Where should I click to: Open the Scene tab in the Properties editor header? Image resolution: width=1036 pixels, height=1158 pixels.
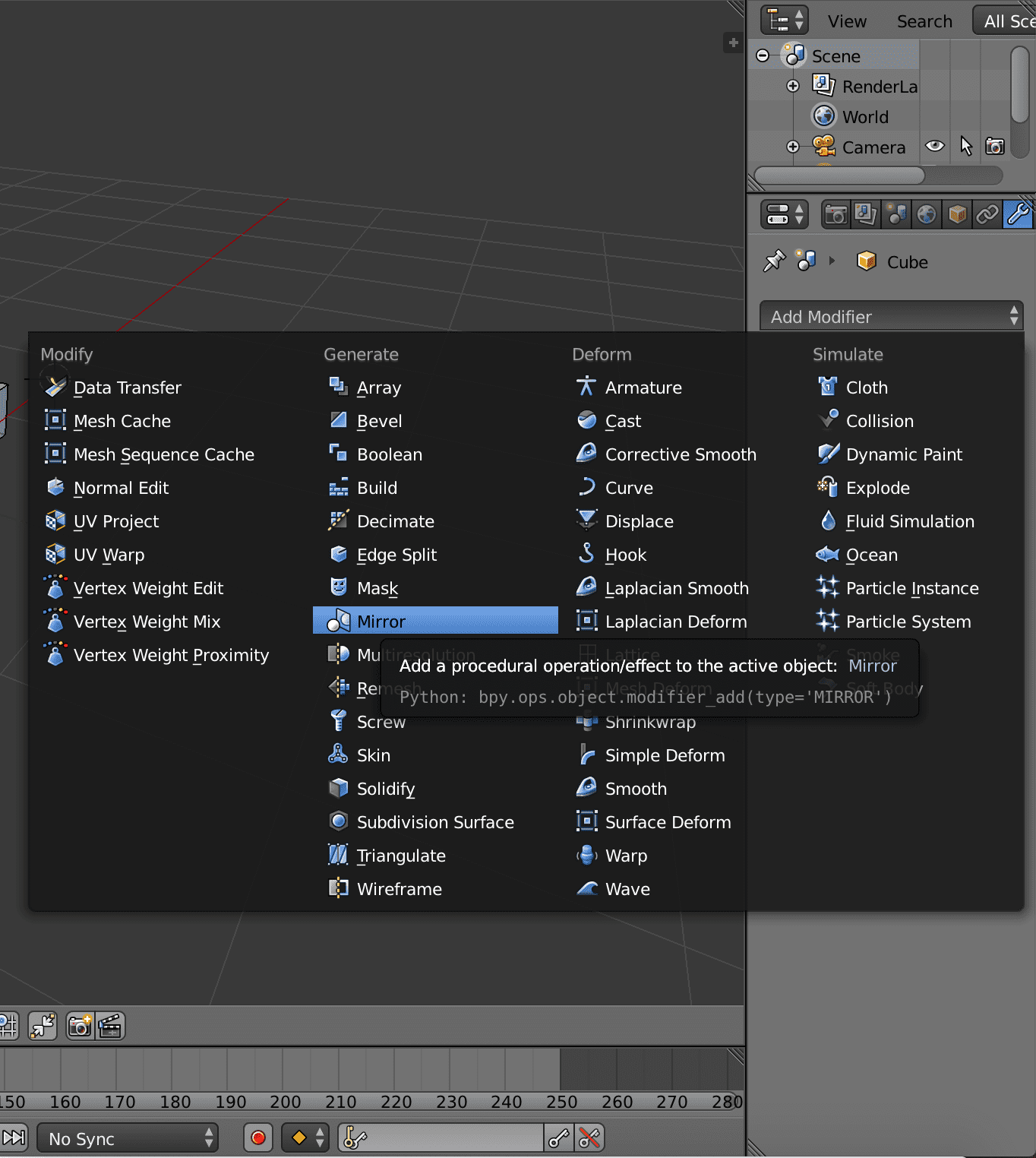click(896, 215)
